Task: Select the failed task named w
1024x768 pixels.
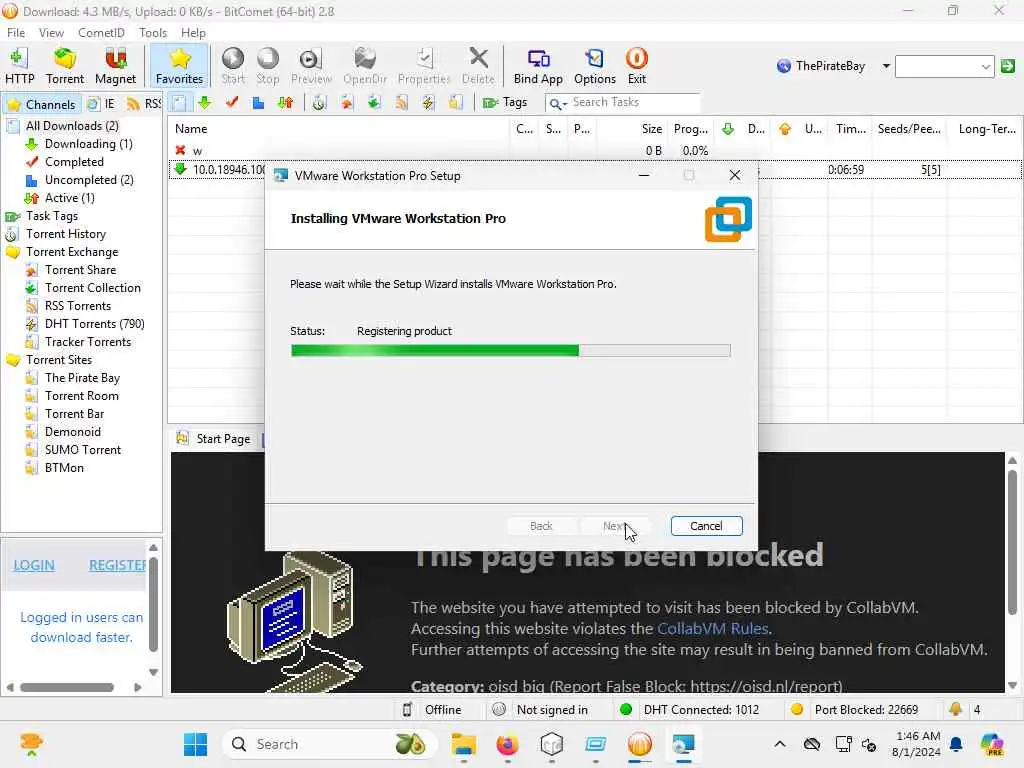Action: tap(596, 150)
